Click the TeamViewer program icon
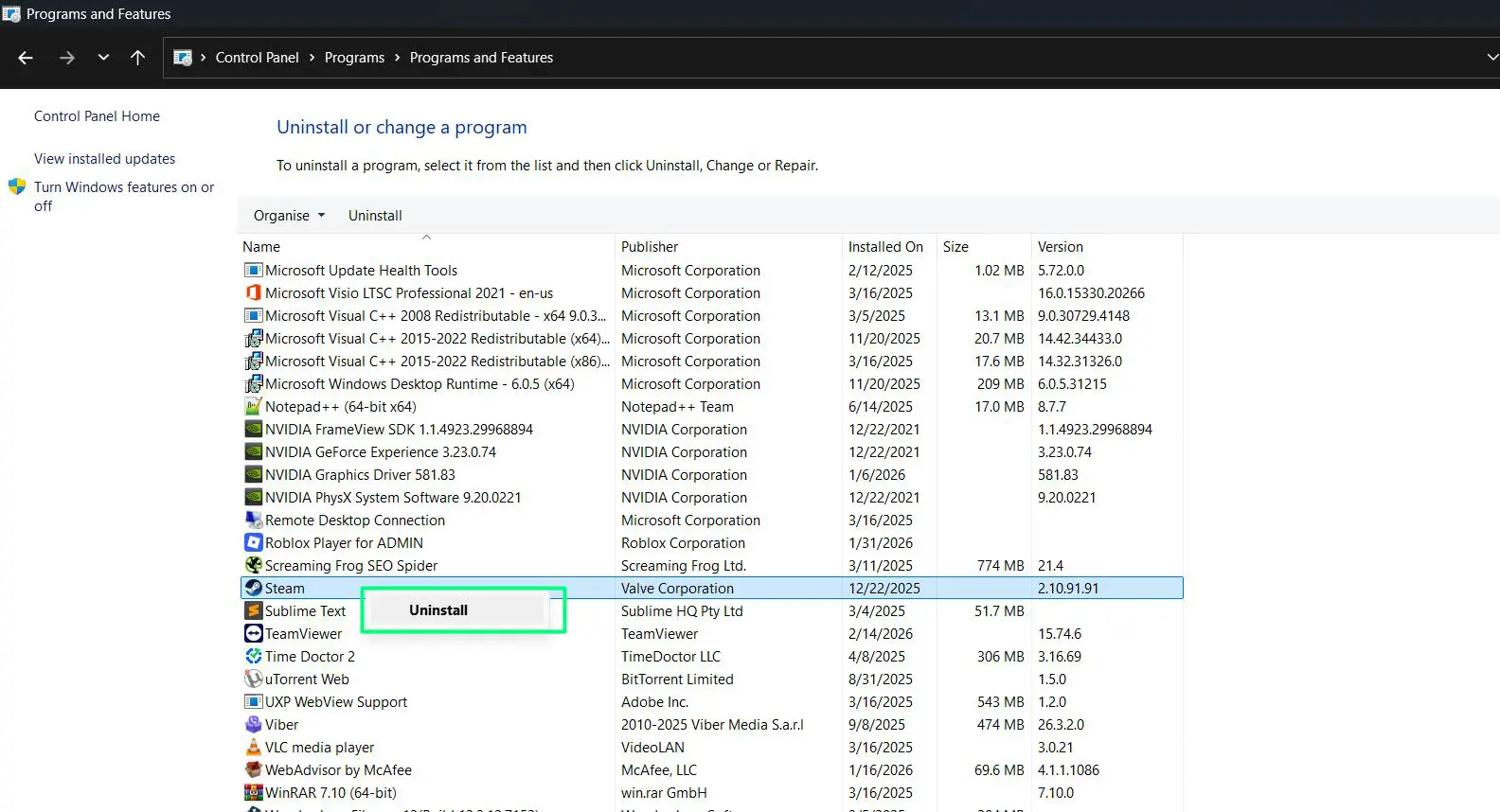The width and height of the screenshot is (1500, 812). point(254,633)
